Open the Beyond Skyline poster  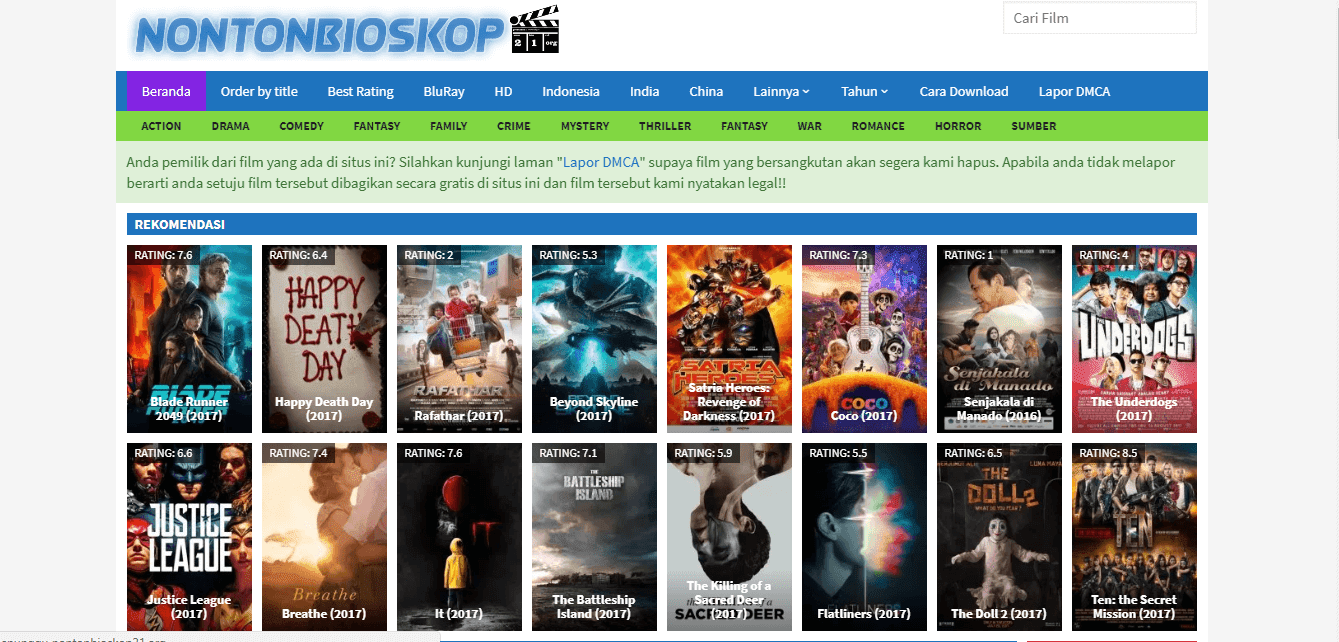tap(594, 339)
